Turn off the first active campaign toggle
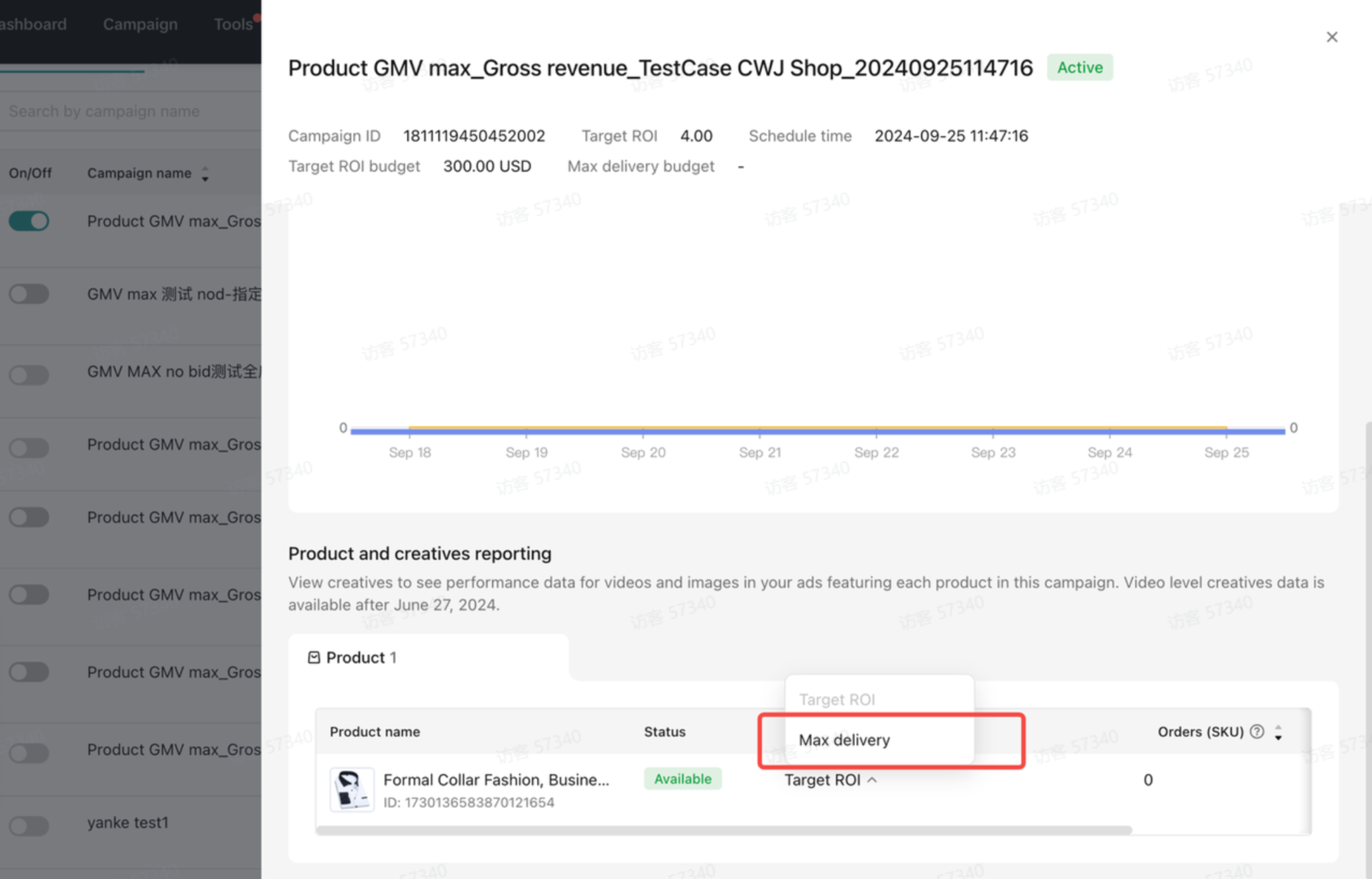Viewport: 1372px width, 879px height. click(x=29, y=221)
